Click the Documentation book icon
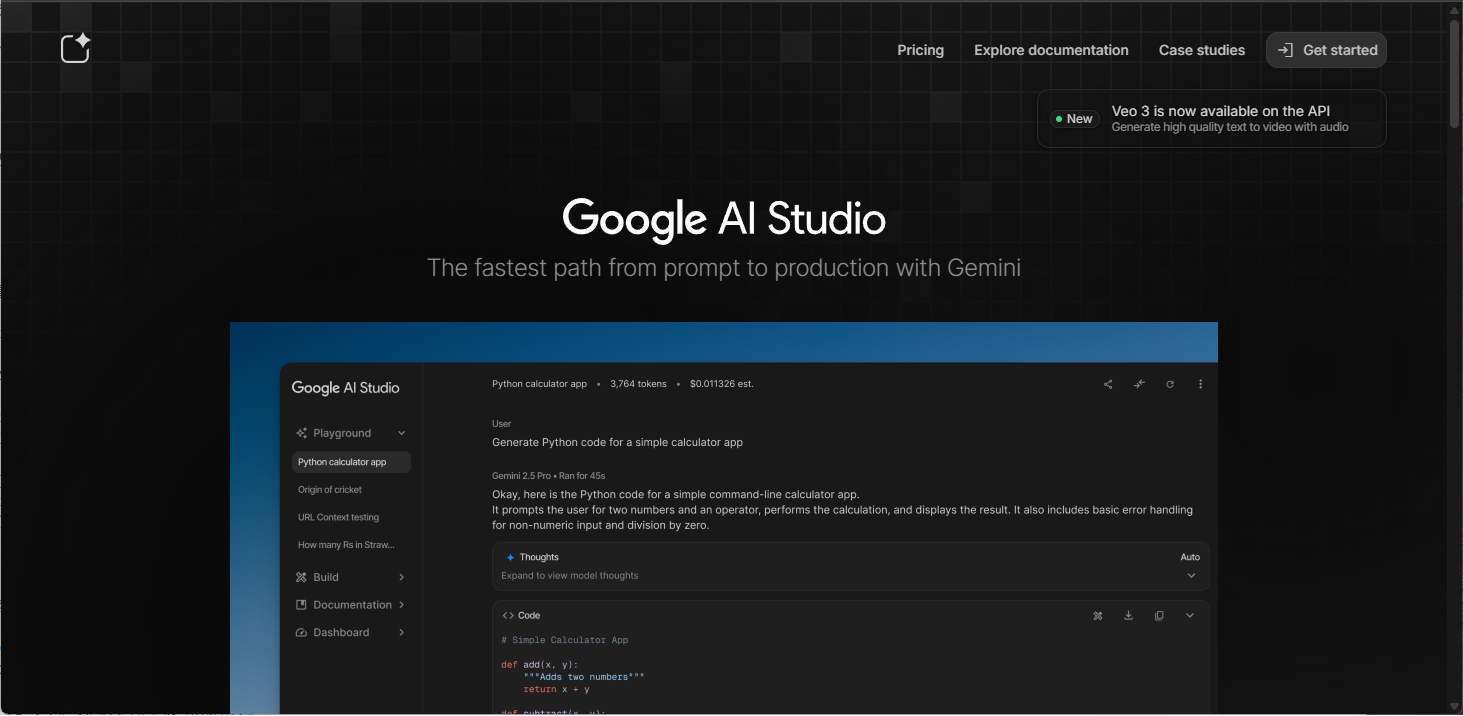The image size is (1463, 716). tap(302, 605)
